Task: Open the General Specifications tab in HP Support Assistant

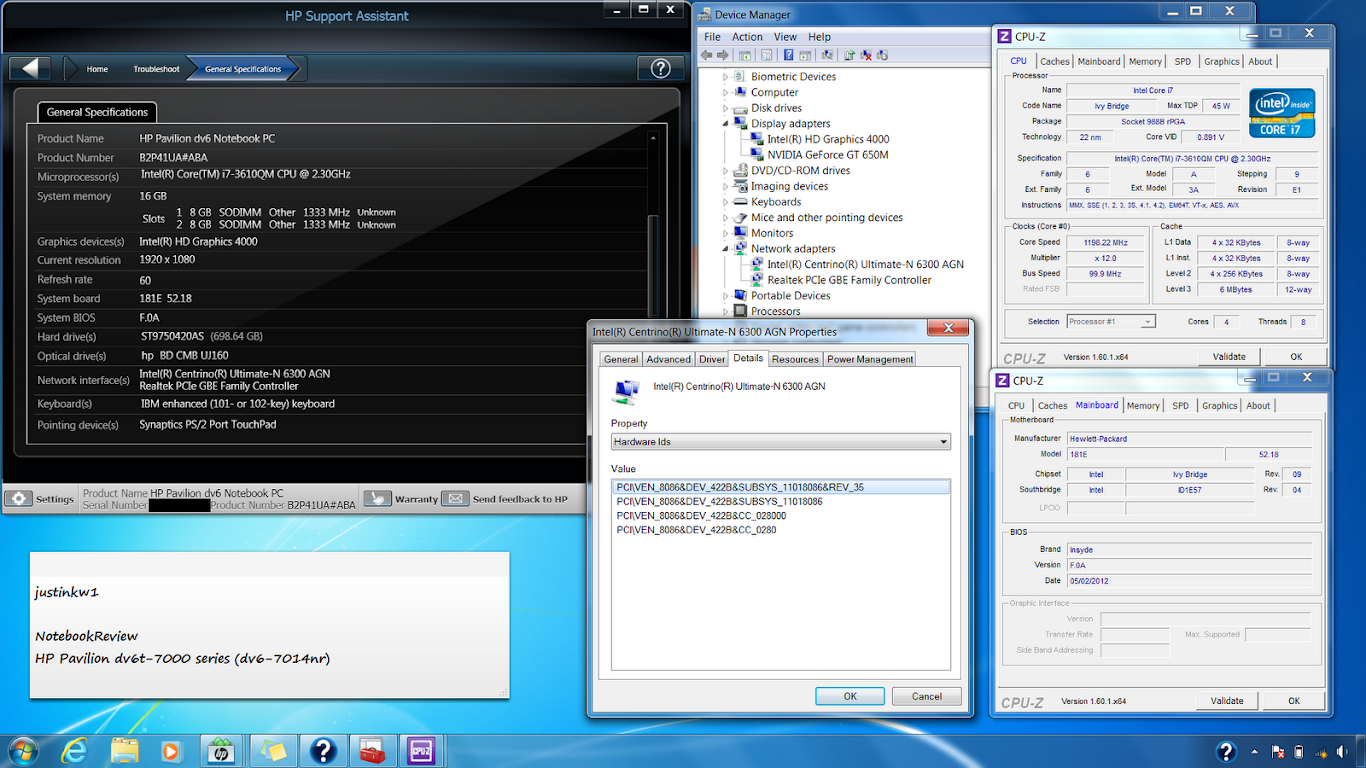Action: (97, 112)
